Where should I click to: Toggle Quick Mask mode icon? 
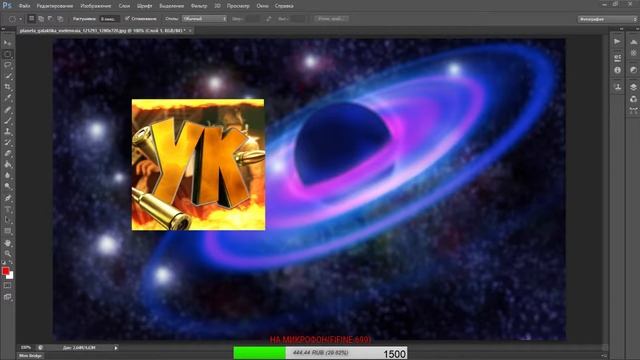(x=7, y=286)
